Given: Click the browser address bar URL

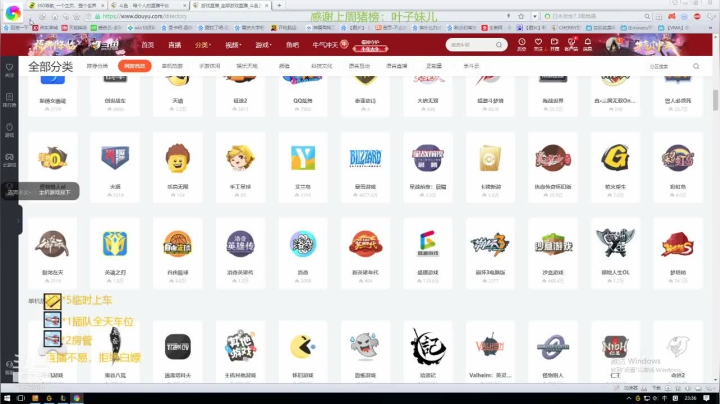Looking at the screenshot, I should 144,16.
